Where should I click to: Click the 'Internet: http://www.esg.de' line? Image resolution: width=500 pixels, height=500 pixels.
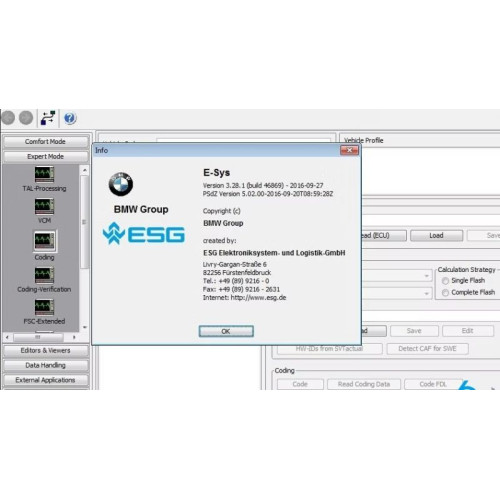[244, 298]
